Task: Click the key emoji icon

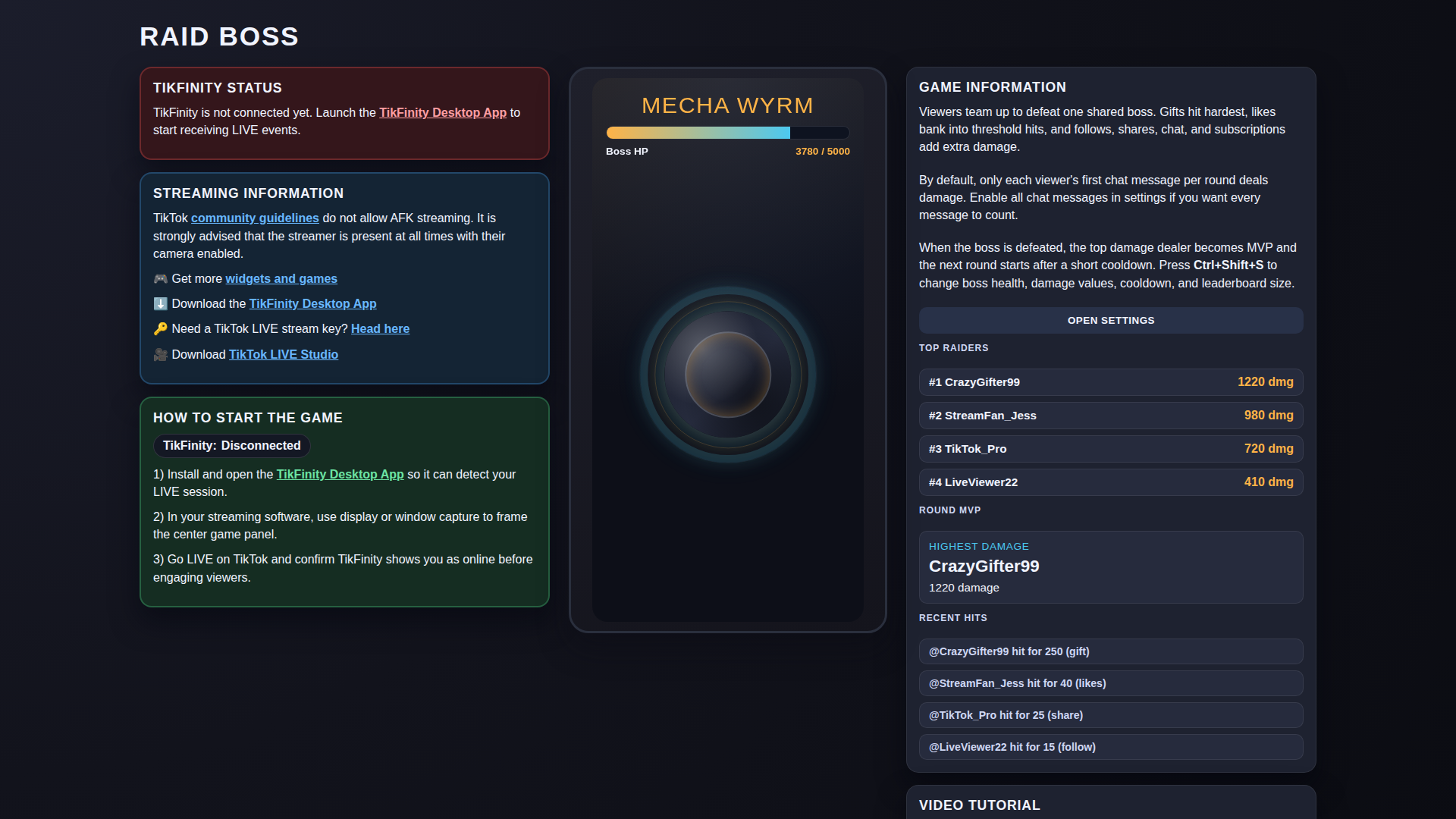Action: click(x=160, y=329)
